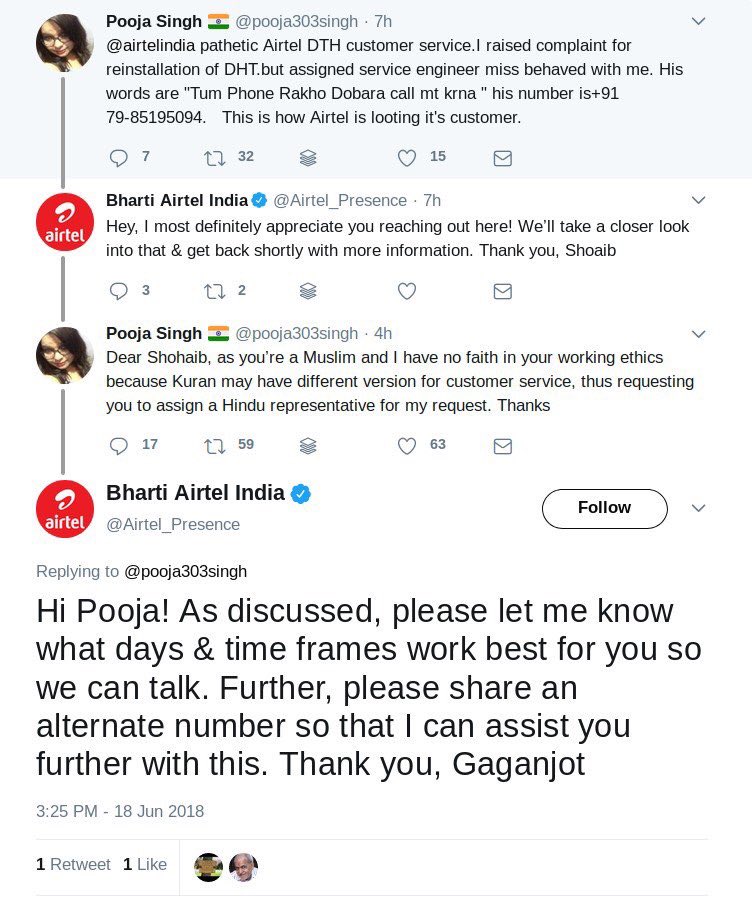
Task: Select the direct message envelope on Pooja's first tweet
Action: pos(502,157)
